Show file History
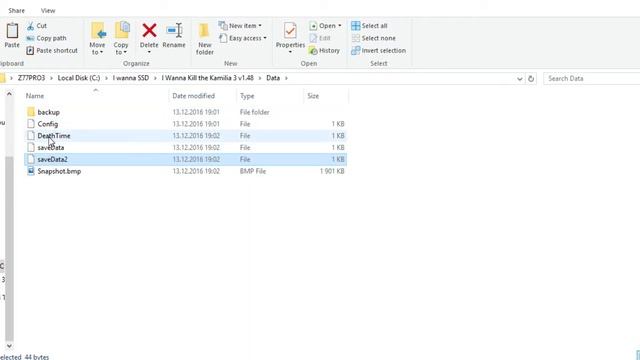This screenshot has height=360, width=640. pyautogui.click(x=324, y=51)
